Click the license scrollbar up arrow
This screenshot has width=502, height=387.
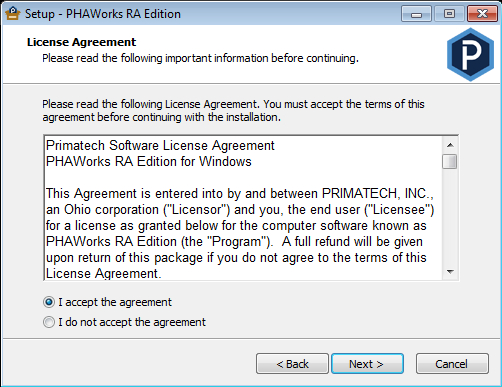pyautogui.click(x=450, y=145)
